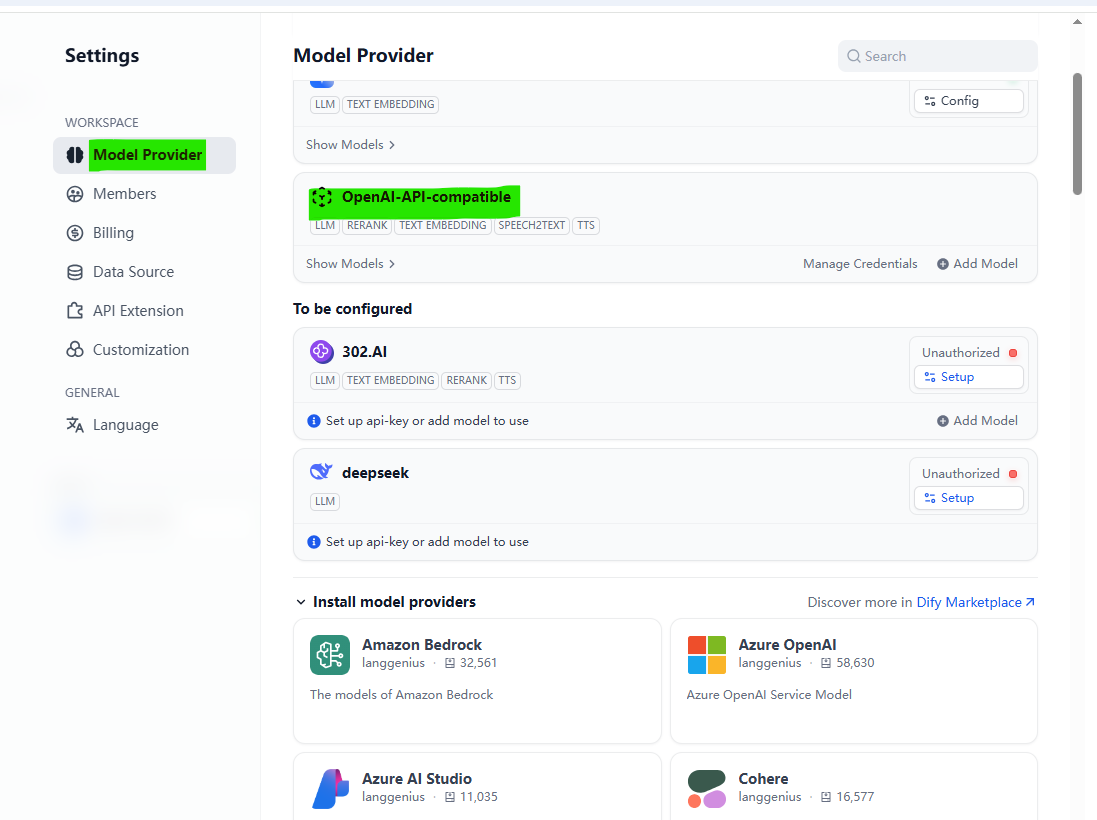Image resolution: width=1097 pixels, height=820 pixels.
Task: Open the Dify Marketplace link
Action: click(x=975, y=602)
